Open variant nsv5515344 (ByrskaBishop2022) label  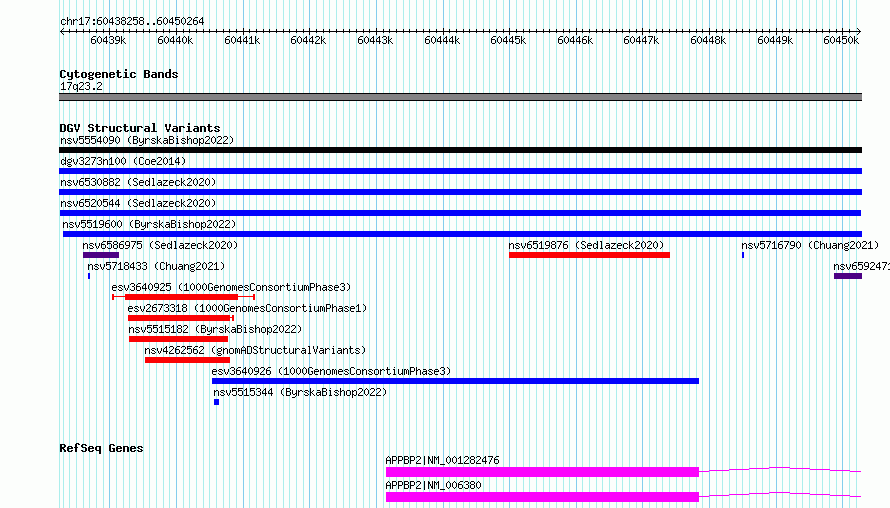[300, 392]
